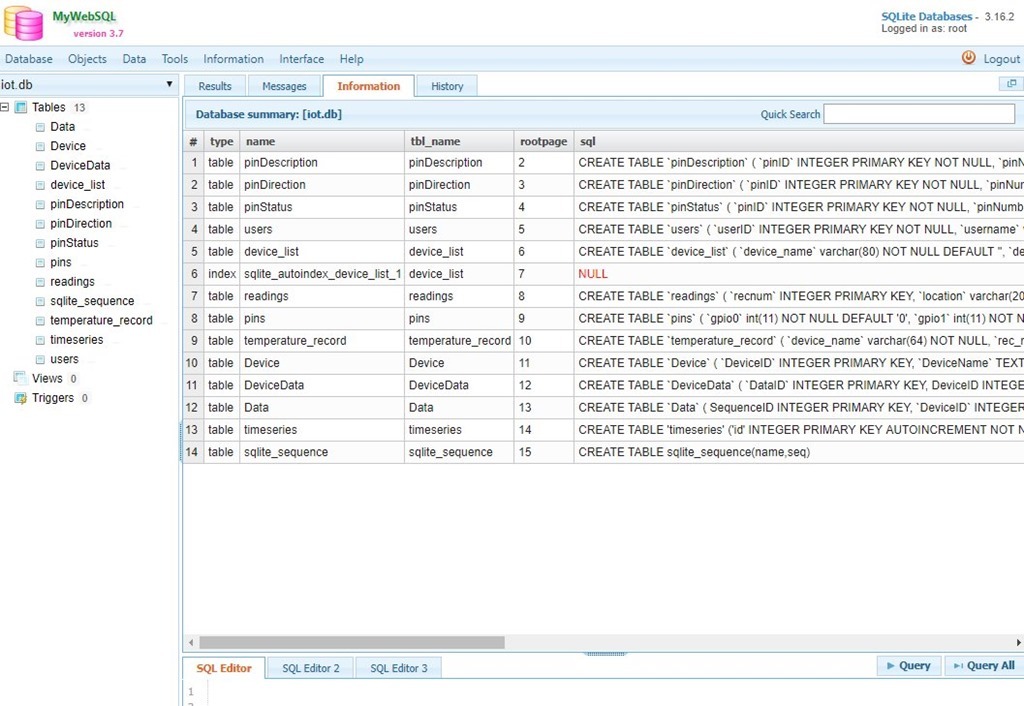Image resolution: width=1024 pixels, height=706 pixels.
Task: Click the table icon beside DeviceData
Action: click(x=40, y=166)
